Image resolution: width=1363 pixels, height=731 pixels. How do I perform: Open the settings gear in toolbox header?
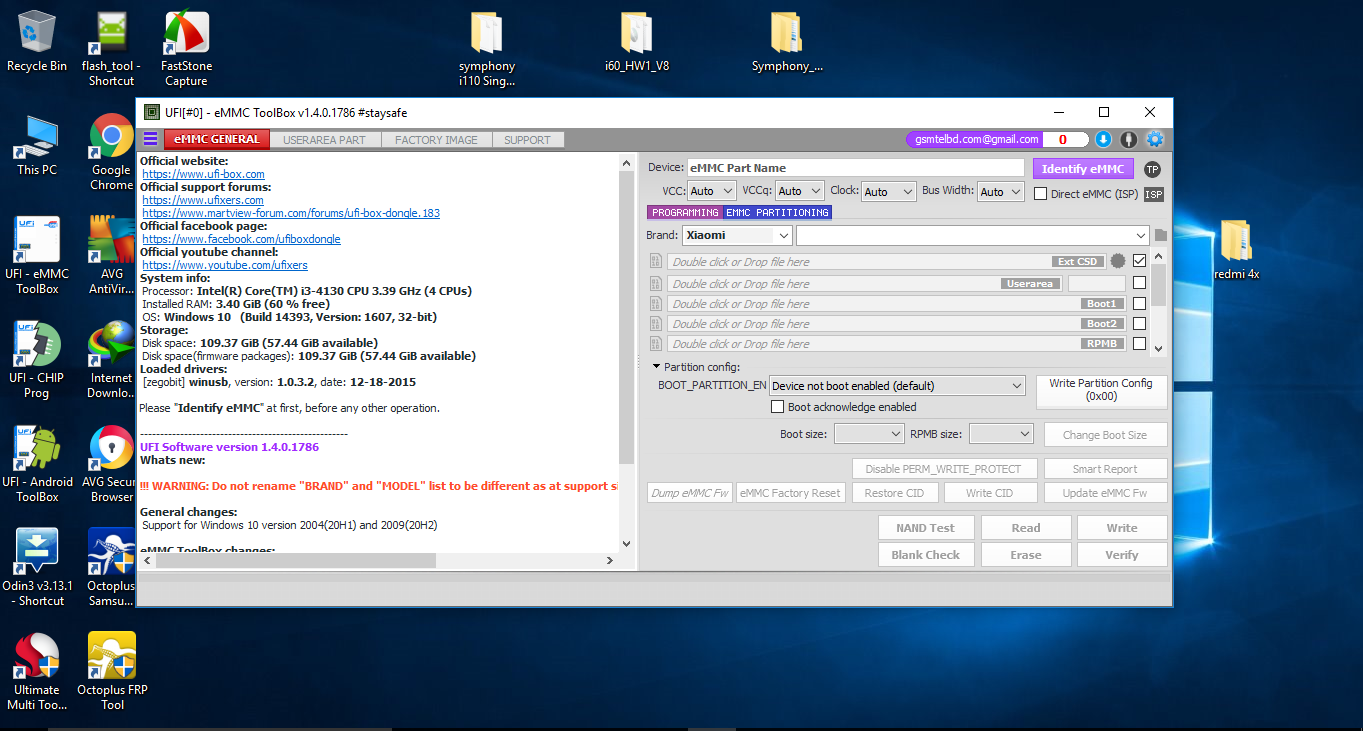(1154, 140)
